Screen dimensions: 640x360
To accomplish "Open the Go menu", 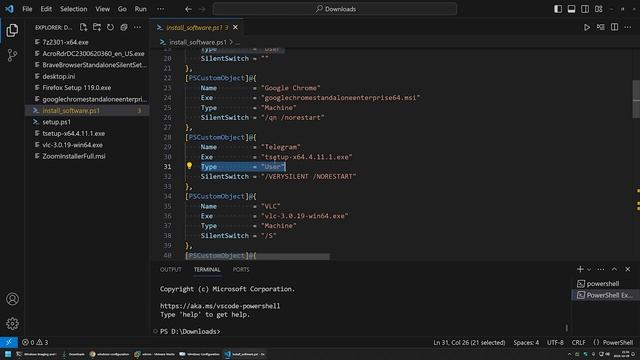I will (x=122, y=9).
